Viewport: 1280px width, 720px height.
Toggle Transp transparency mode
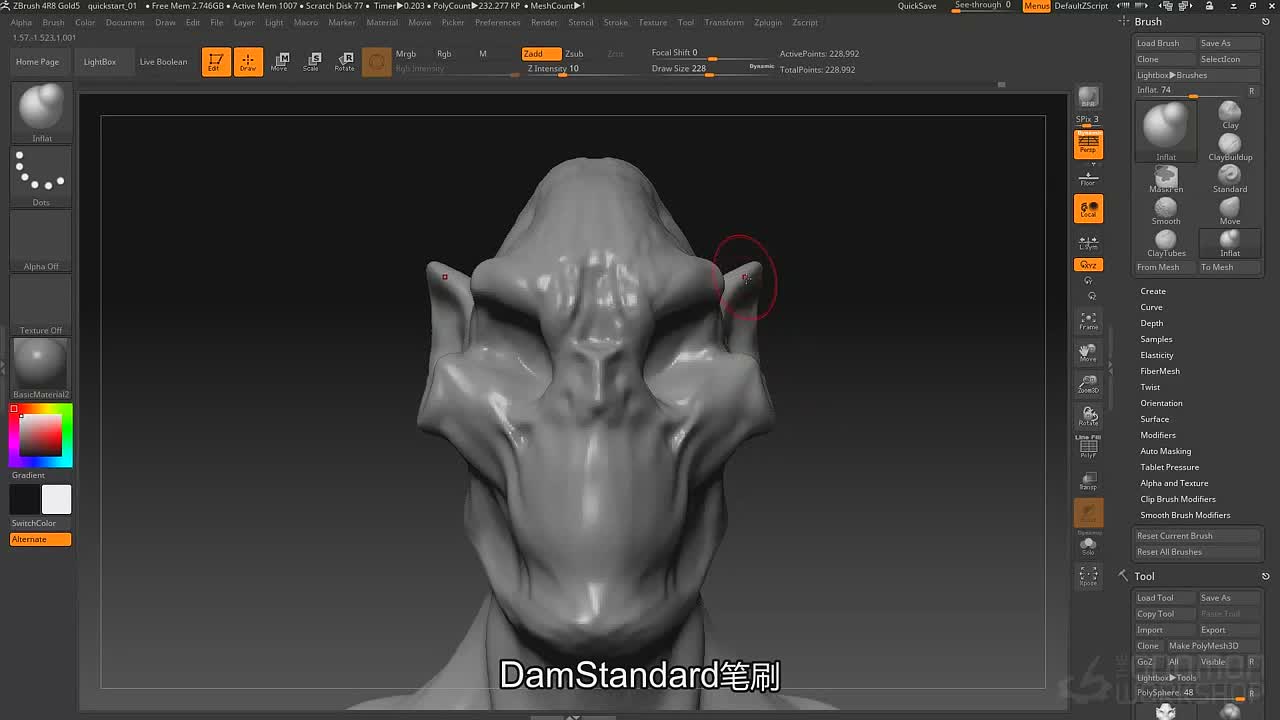pos(1088,481)
